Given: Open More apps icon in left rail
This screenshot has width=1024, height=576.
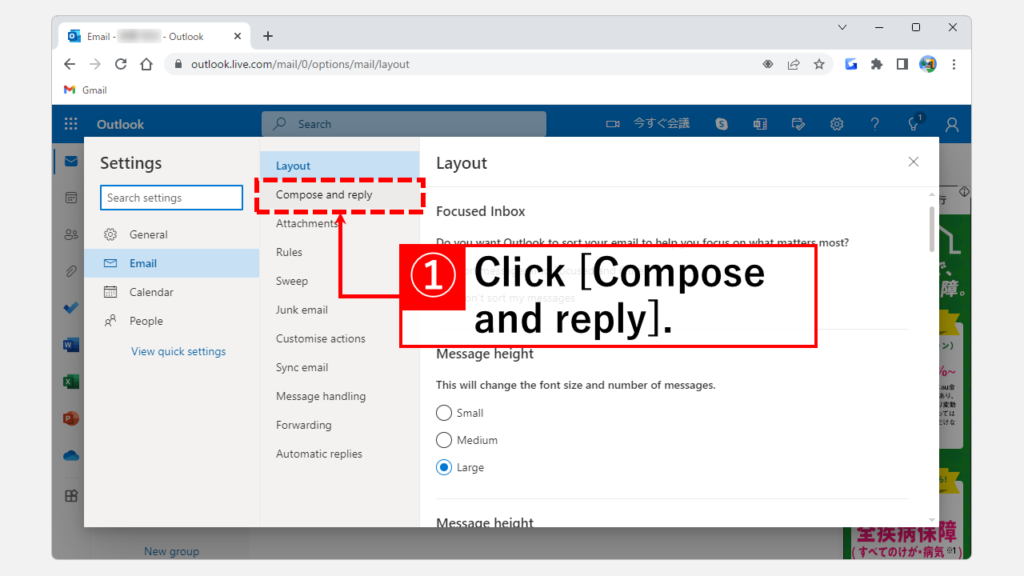Looking at the screenshot, I should [x=71, y=496].
